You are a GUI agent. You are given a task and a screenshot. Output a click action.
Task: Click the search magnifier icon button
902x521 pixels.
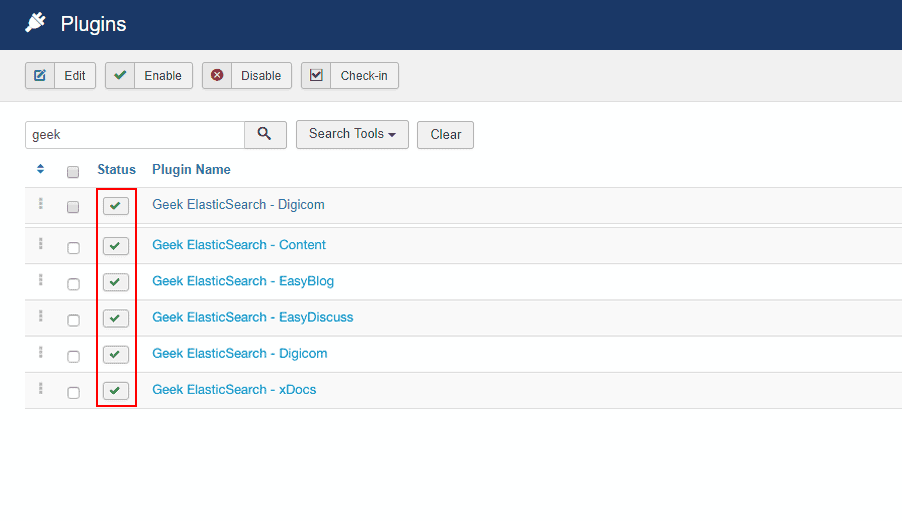[x=265, y=134]
